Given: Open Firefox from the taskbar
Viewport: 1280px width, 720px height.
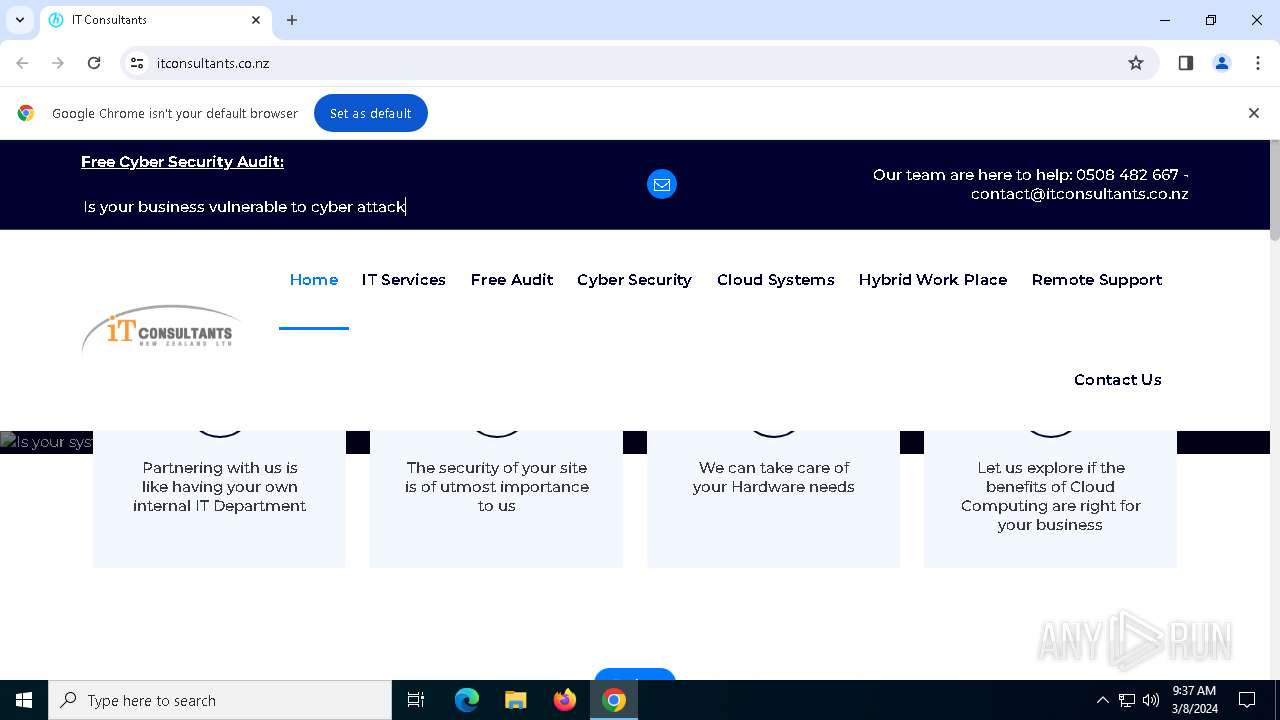Looking at the screenshot, I should (x=565, y=700).
